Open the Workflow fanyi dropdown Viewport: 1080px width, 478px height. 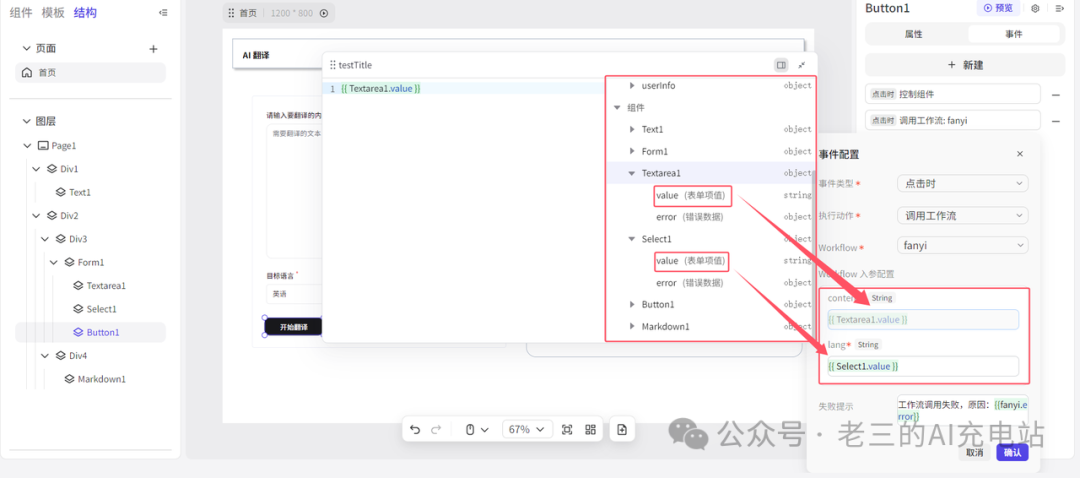click(963, 245)
